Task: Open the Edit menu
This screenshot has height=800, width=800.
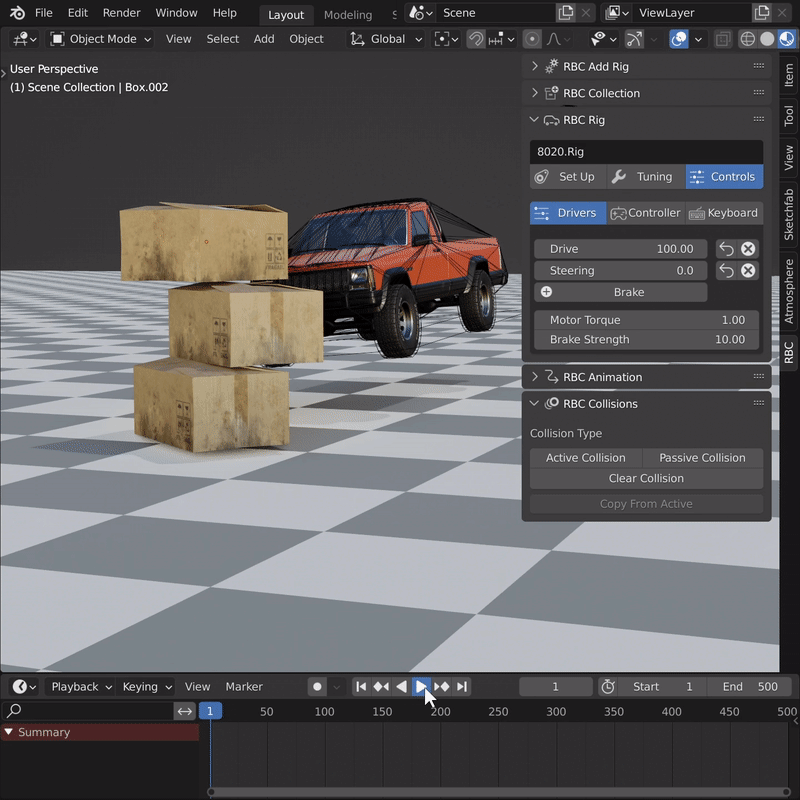Action: coord(78,13)
